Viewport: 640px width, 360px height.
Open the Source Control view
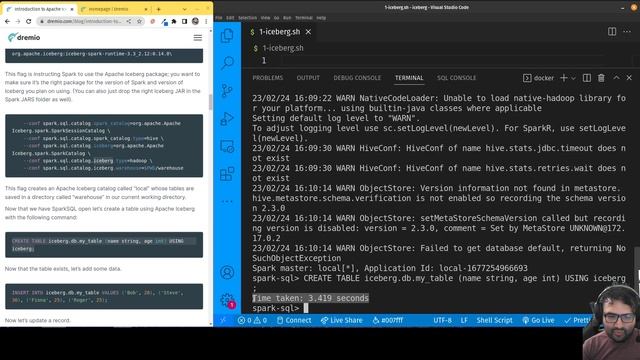(227, 91)
